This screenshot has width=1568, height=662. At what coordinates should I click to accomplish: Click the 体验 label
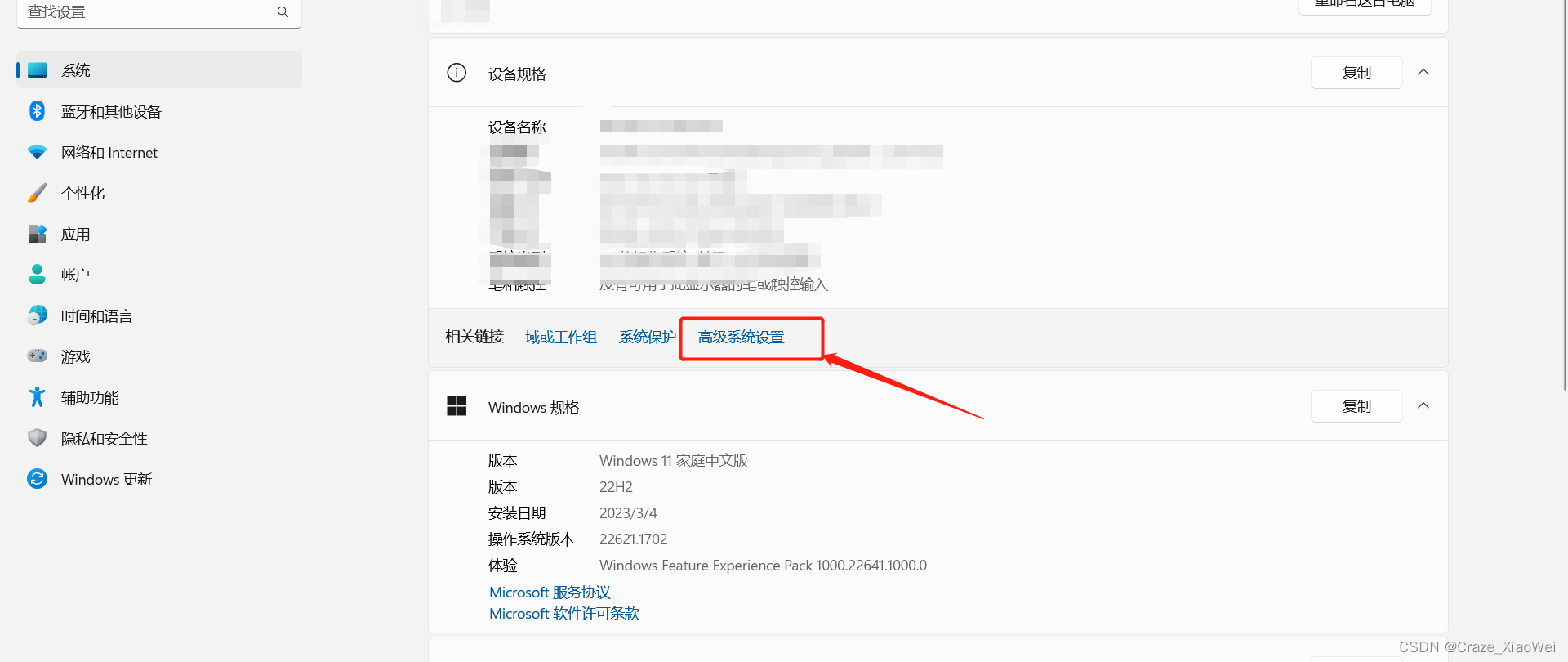[502, 566]
